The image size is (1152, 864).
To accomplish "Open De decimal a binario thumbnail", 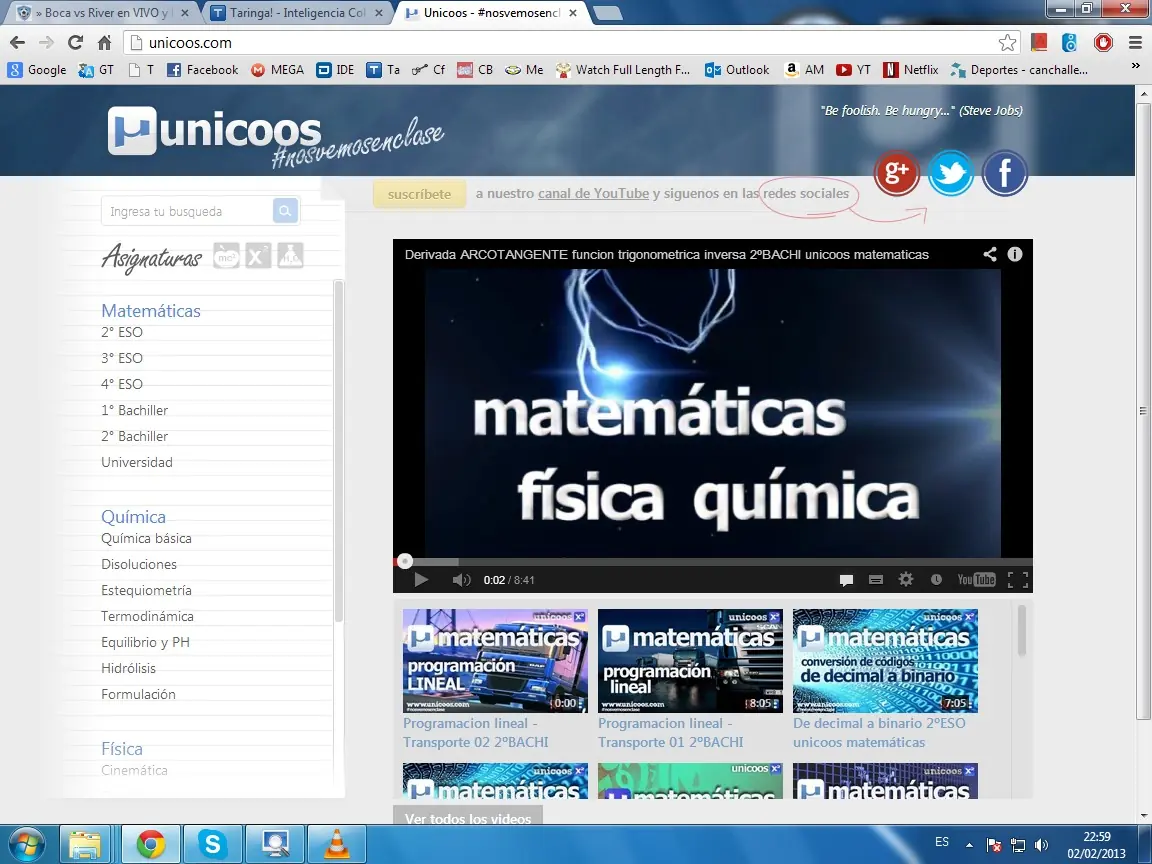I will pos(885,660).
